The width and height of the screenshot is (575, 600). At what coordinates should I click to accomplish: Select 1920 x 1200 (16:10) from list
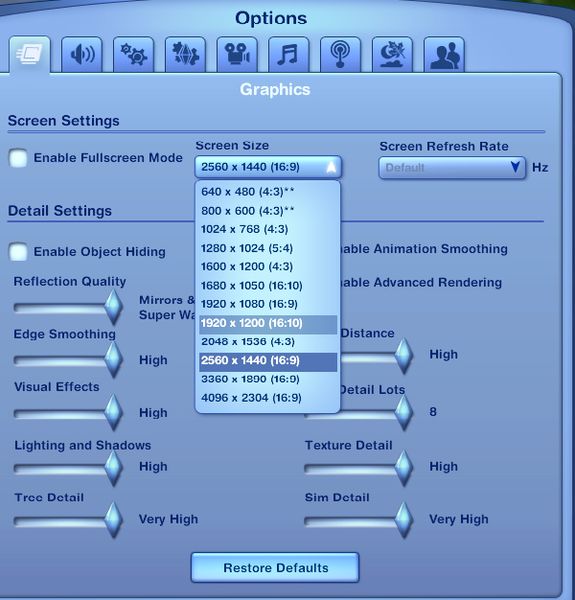tap(267, 323)
